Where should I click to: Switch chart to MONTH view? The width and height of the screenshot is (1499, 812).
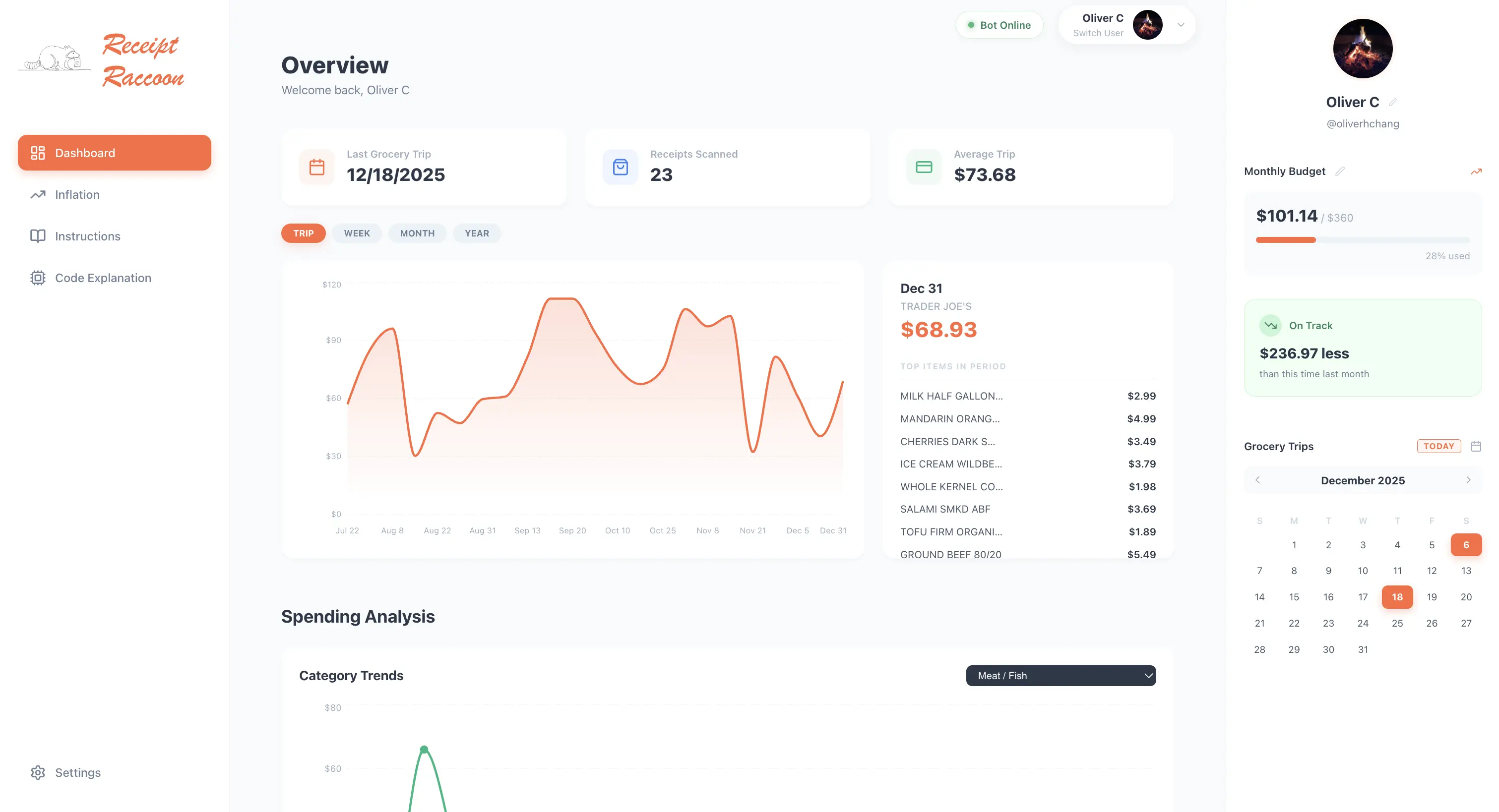point(417,233)
